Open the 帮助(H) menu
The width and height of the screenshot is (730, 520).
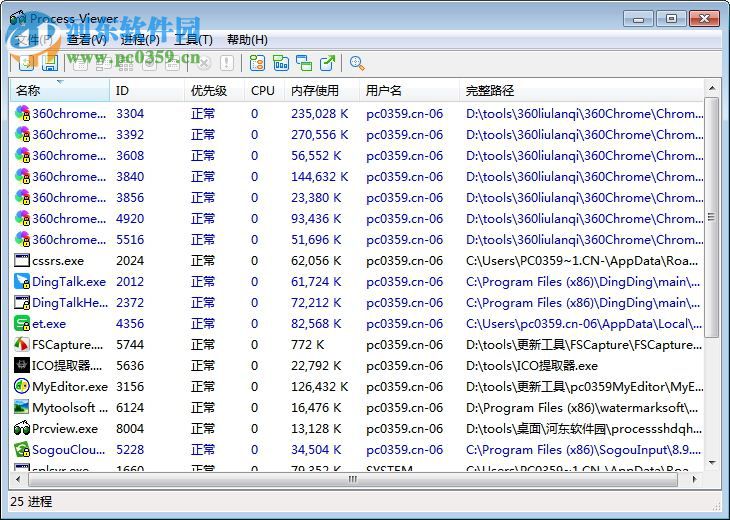(x=247, y=40)
